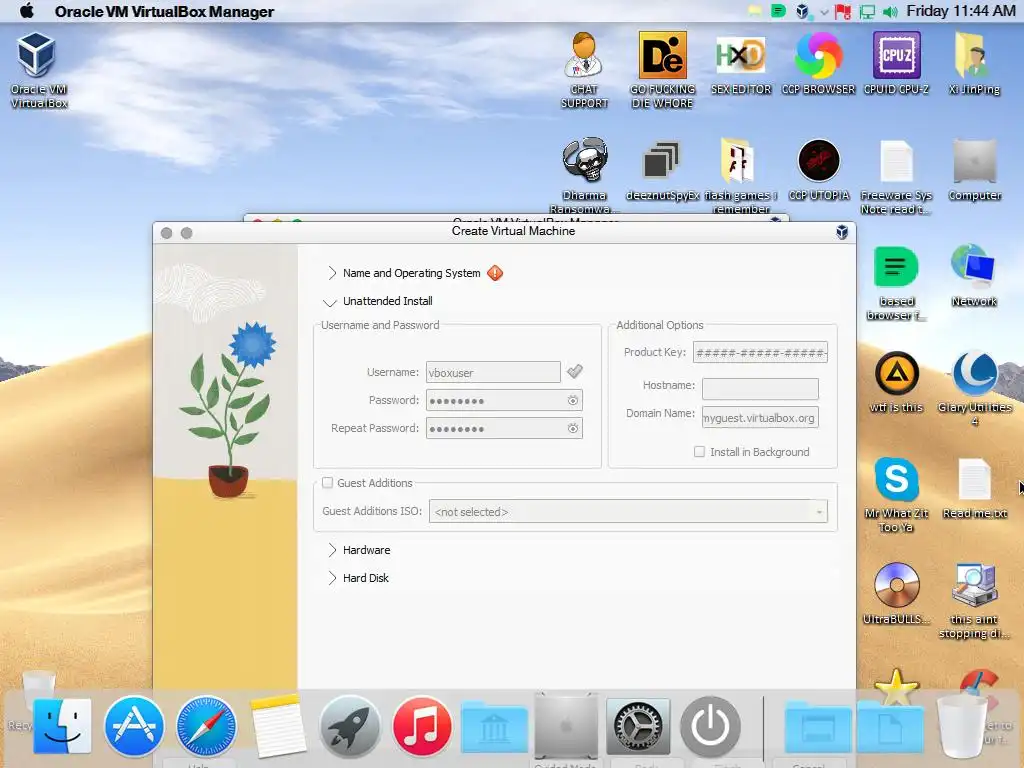Open Launchpad rocket in dock
The height and width of the screenshot is (768, 1024).
[349, 726]
